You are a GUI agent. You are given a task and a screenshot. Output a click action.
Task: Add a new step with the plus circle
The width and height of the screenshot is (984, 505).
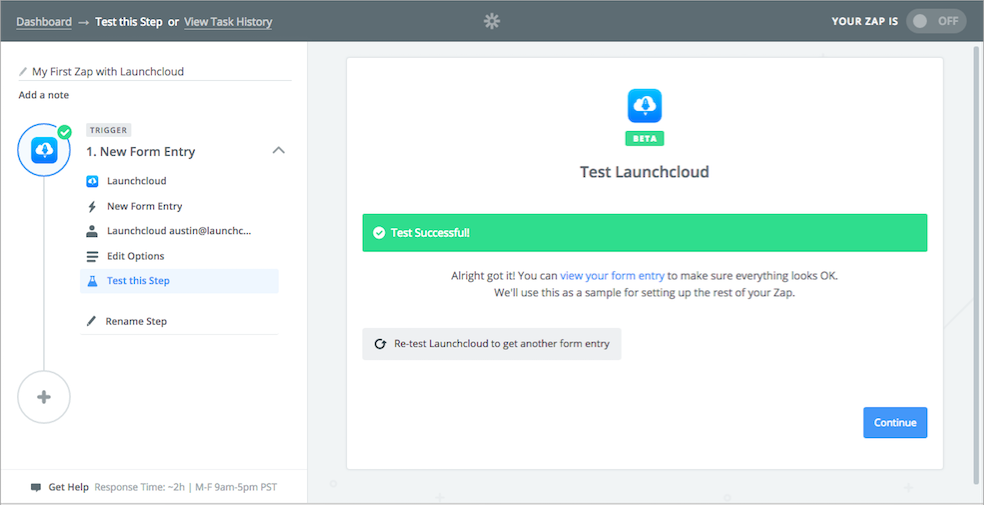point(44,397)
